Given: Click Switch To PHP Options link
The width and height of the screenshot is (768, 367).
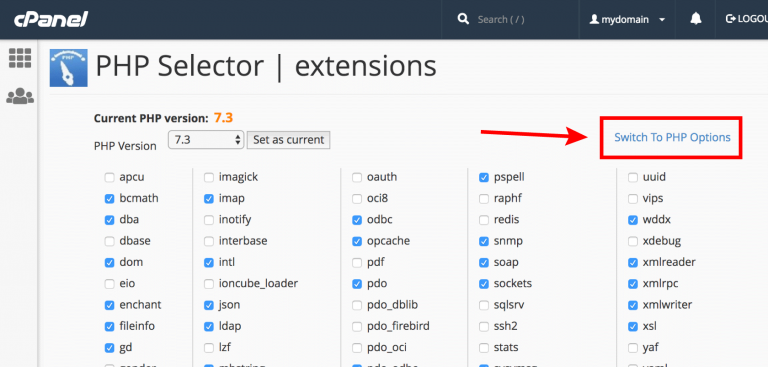Looking at the screenshot, I should point(672,137).
